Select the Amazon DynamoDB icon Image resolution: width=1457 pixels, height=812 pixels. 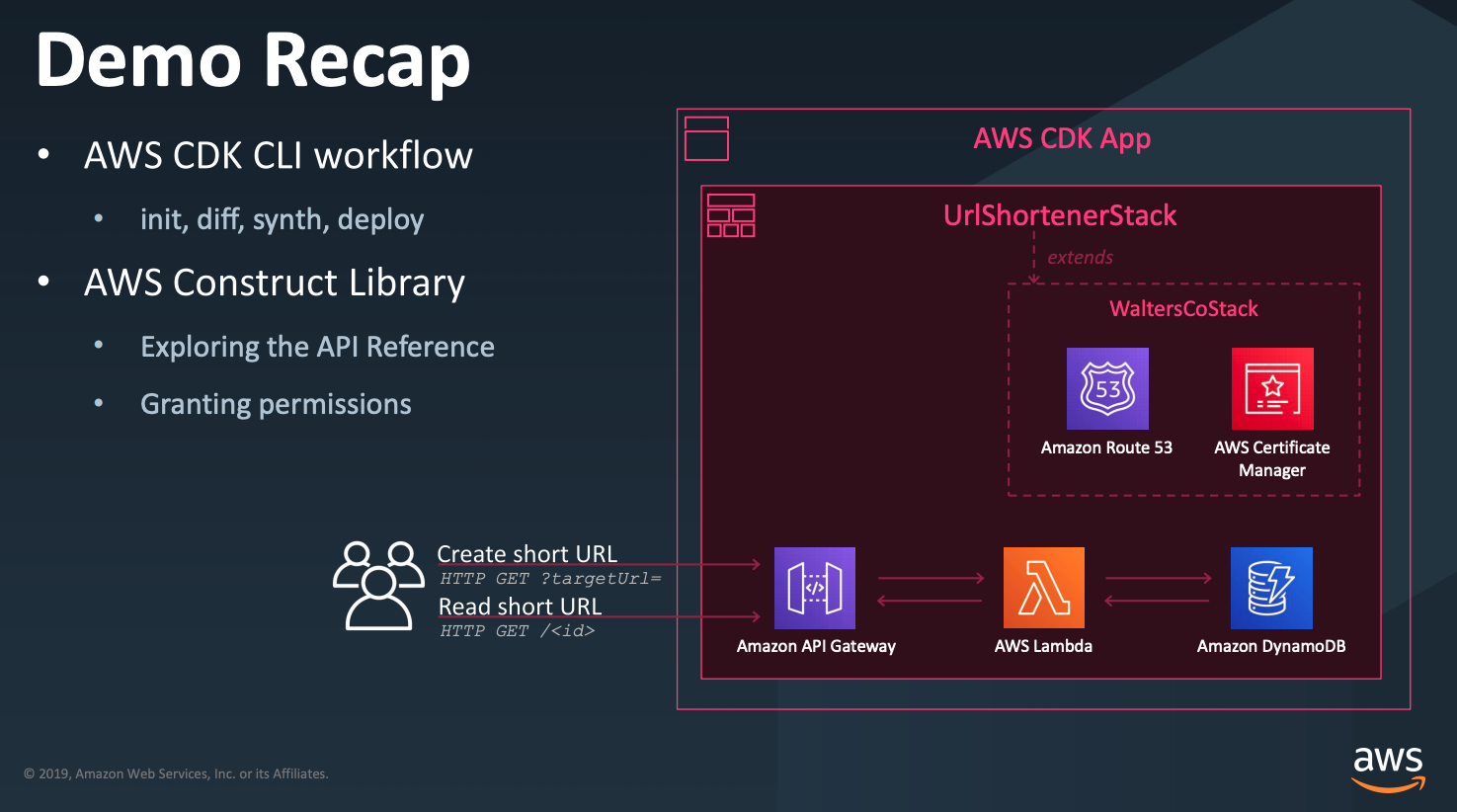(1271, 587)
